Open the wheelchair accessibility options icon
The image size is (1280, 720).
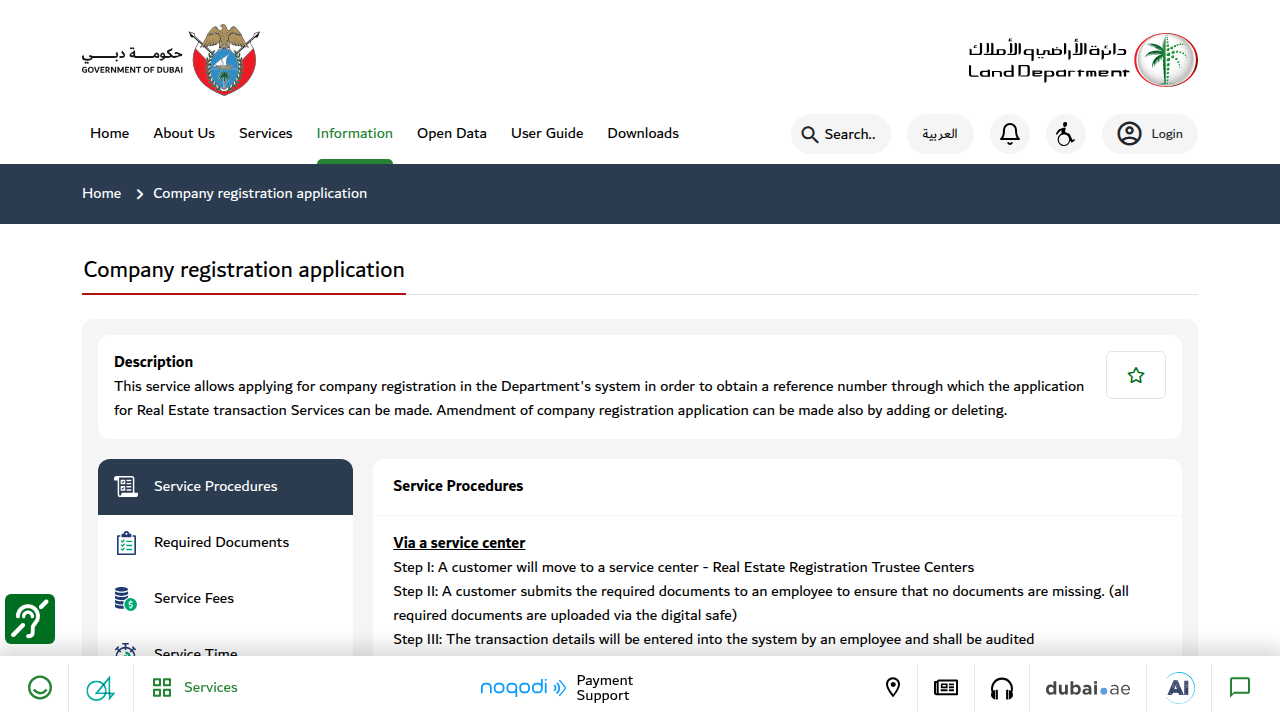[x=1066, y=134]
